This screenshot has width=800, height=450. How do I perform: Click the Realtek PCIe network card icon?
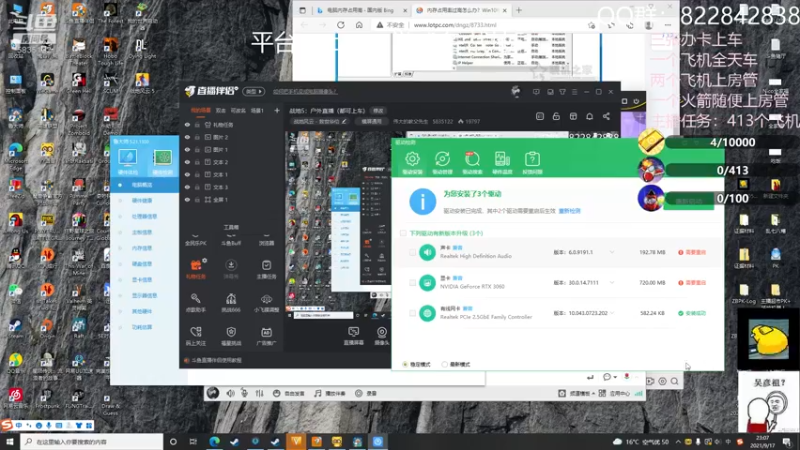pyautogui.click(x=427, y=313)
